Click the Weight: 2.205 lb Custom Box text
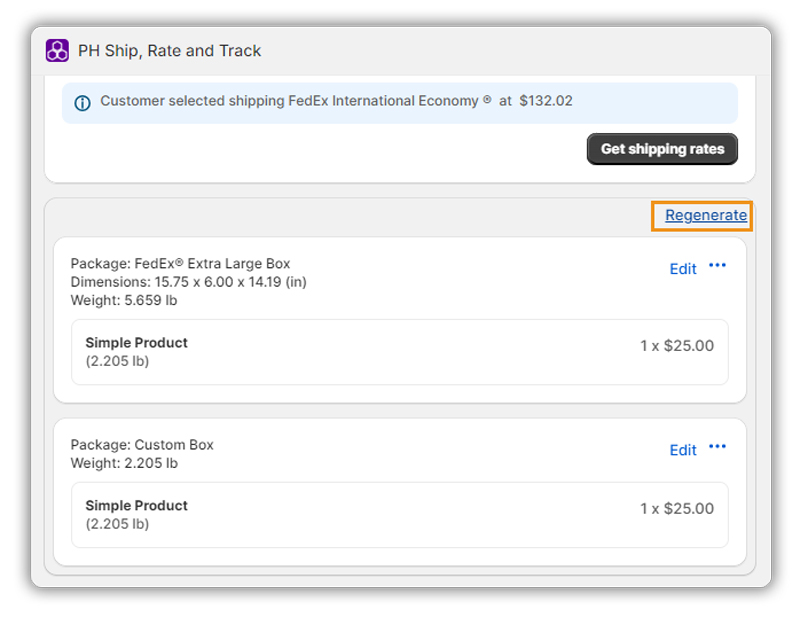The height and width of the screenshot is (617, 800). coord(123,463)
